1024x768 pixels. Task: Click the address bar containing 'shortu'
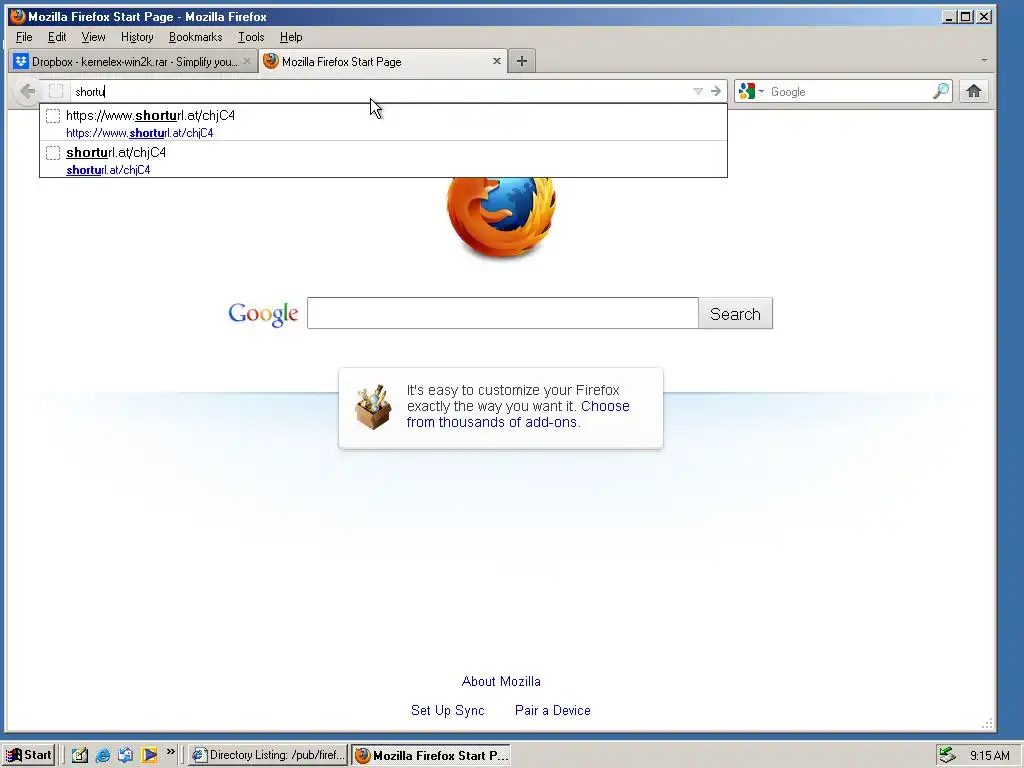(x=382, y=91)
